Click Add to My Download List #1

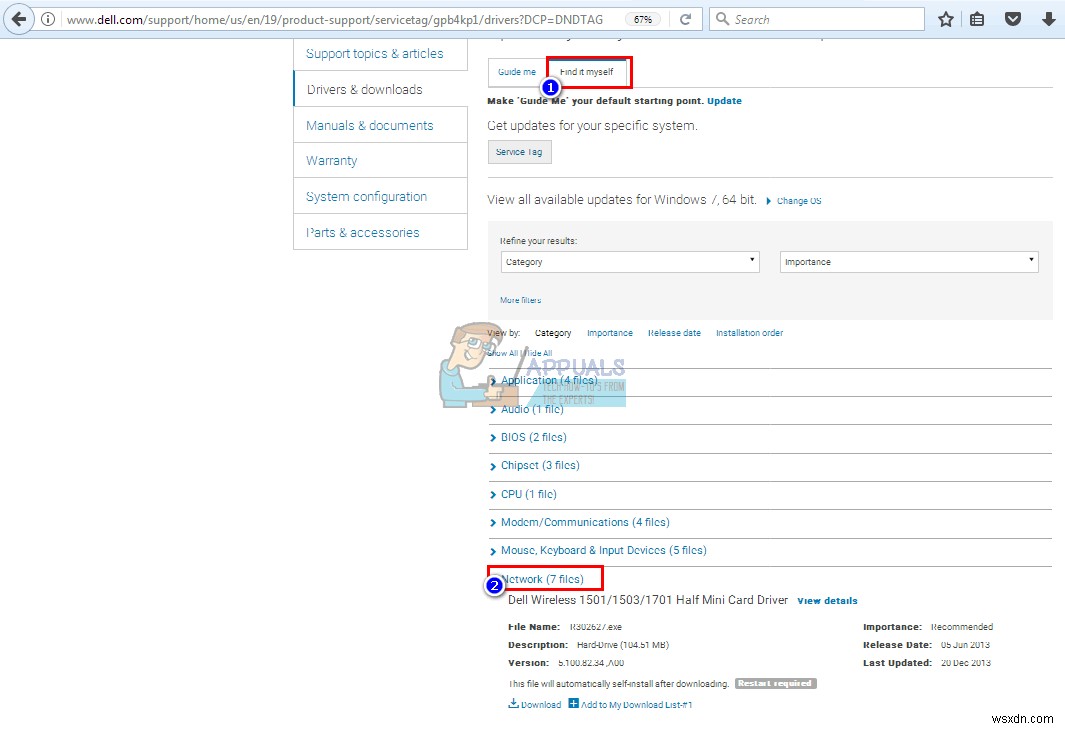pos(636,705)
